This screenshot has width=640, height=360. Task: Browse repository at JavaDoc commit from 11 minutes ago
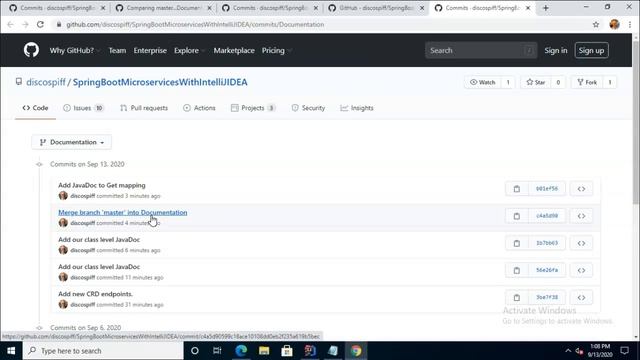(x=581, y=270)
